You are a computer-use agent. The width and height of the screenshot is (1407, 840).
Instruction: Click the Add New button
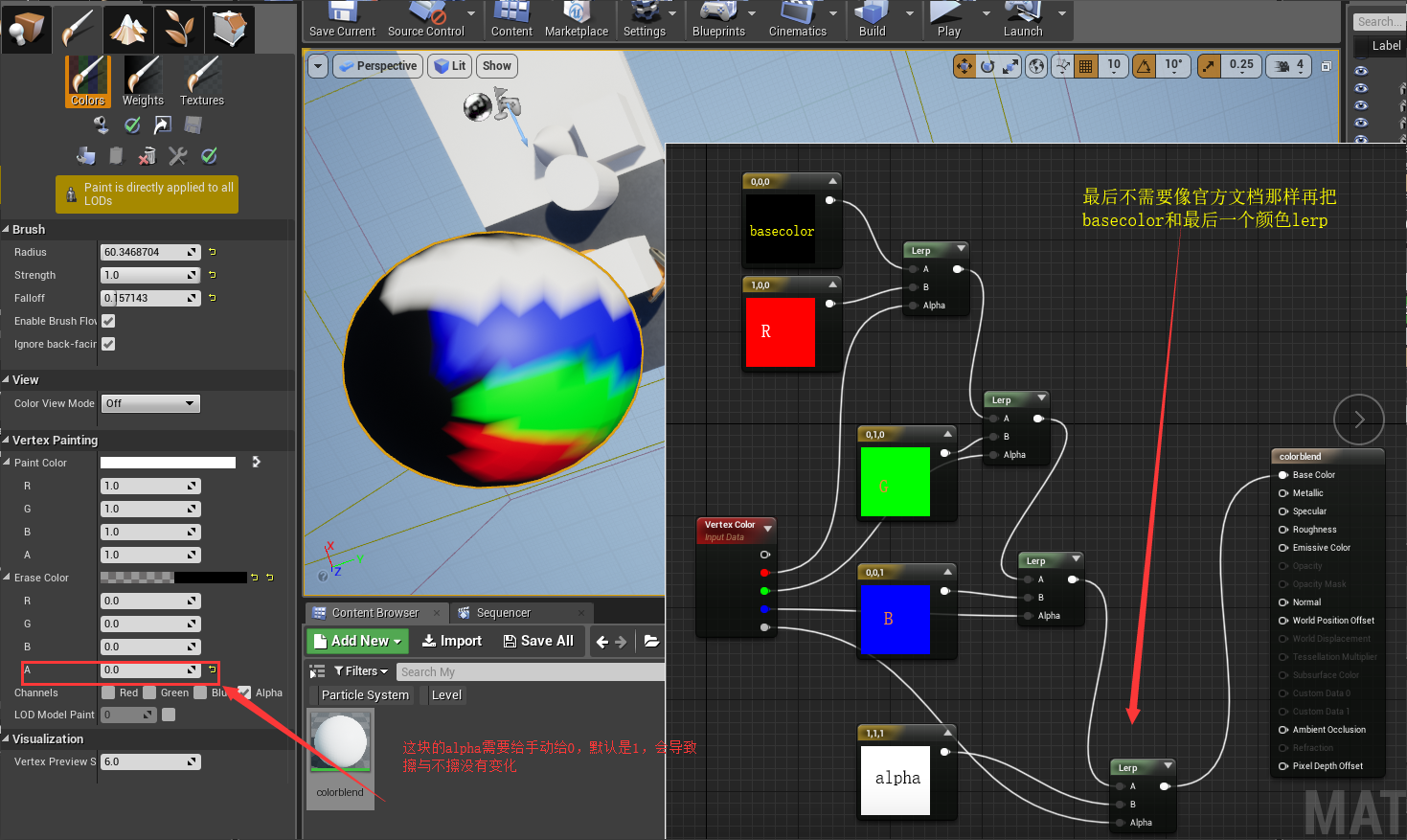pos(357,641)
